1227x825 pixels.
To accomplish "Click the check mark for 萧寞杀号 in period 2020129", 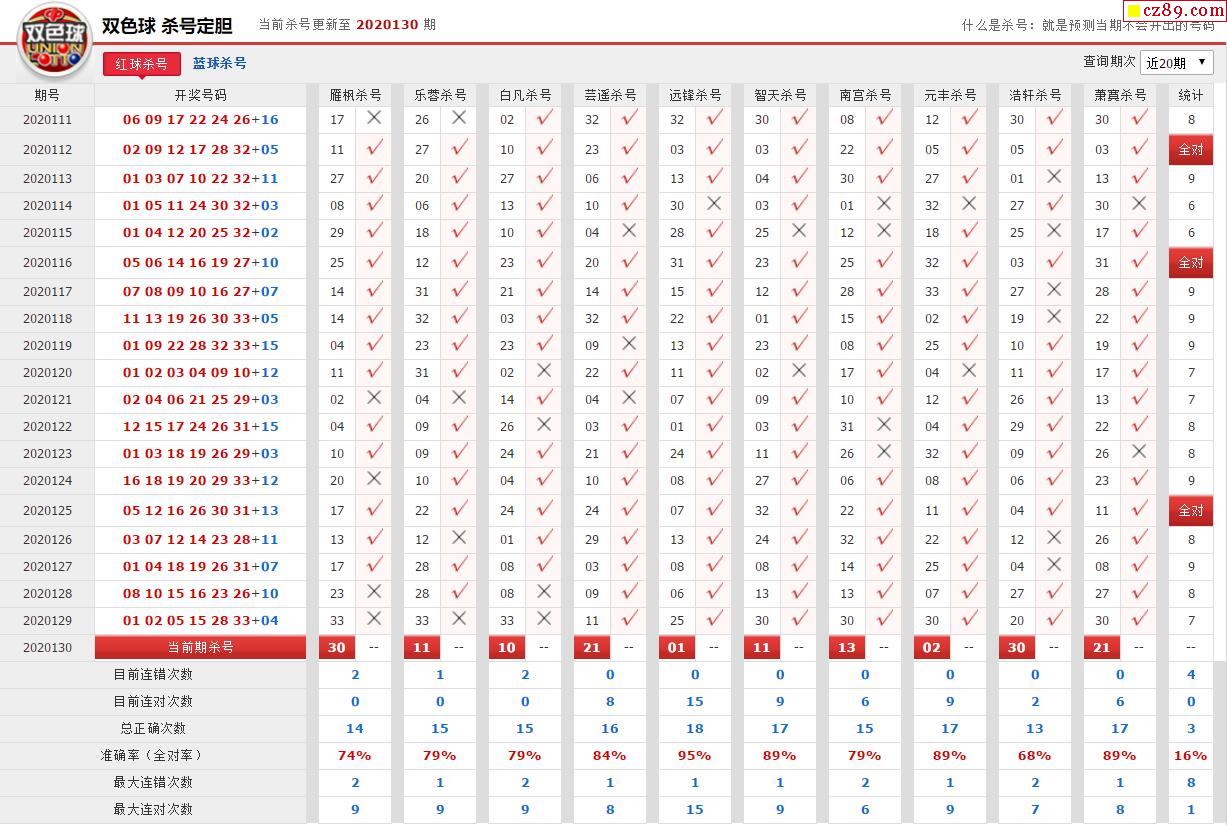I will pos(1139,619).
